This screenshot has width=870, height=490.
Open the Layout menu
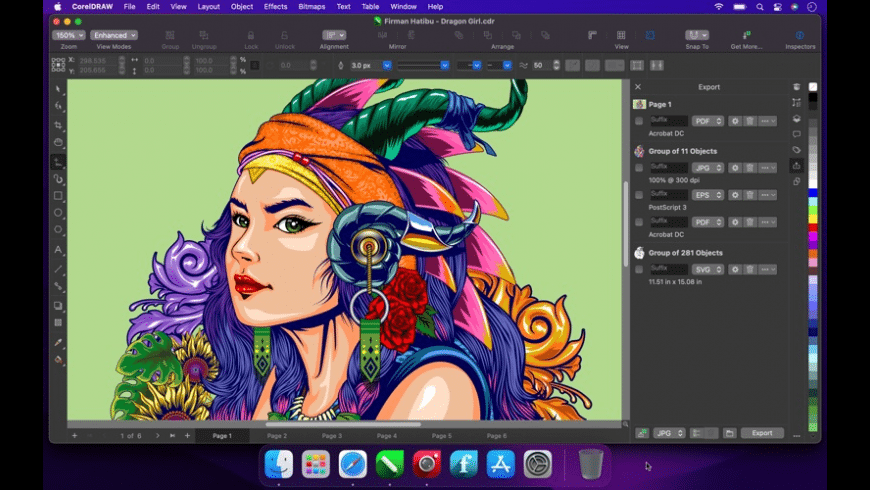tap(209, 7)
